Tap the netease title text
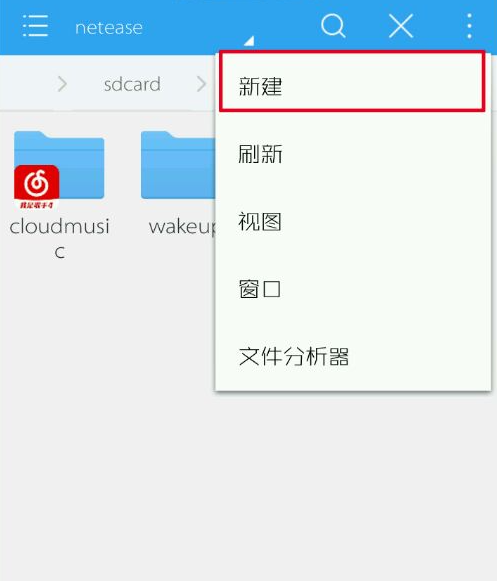Viewport: 497px width, 581px height. click(109, 27)
